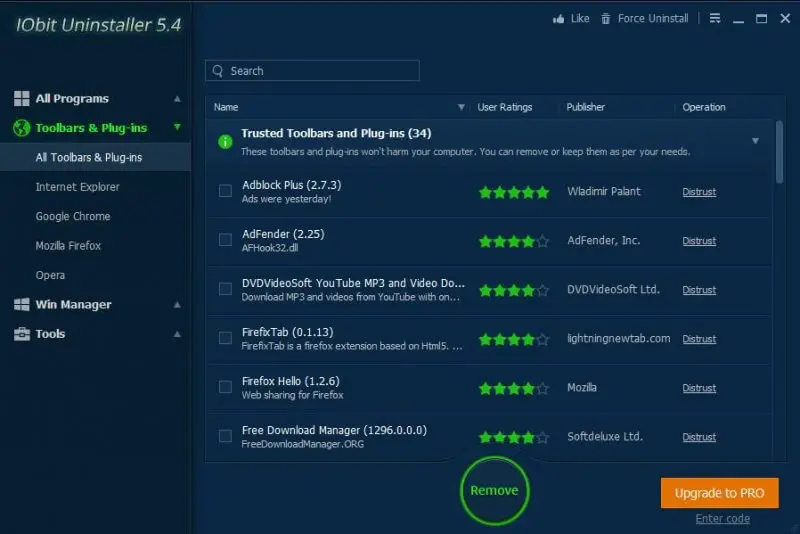
Task: Click the Force Uninstall trash icon
Action: coord(606,19)
